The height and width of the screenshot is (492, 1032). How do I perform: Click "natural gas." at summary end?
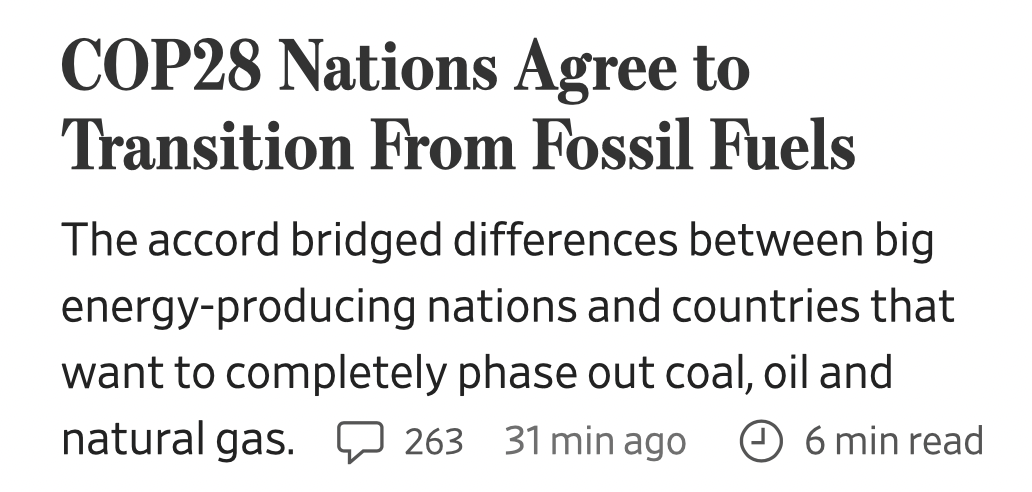[178, 441]
